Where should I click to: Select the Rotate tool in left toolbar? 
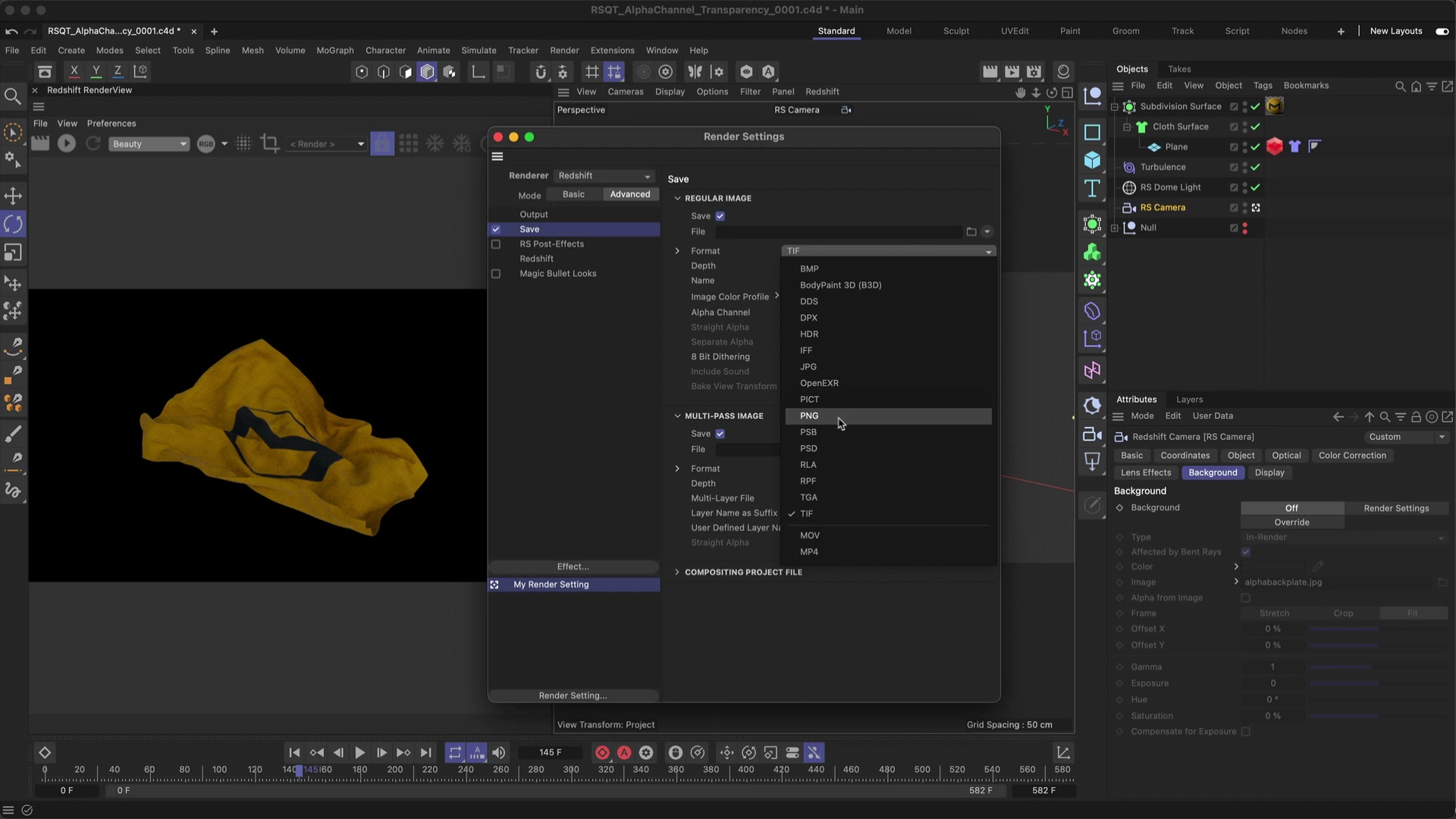(13, 224)
